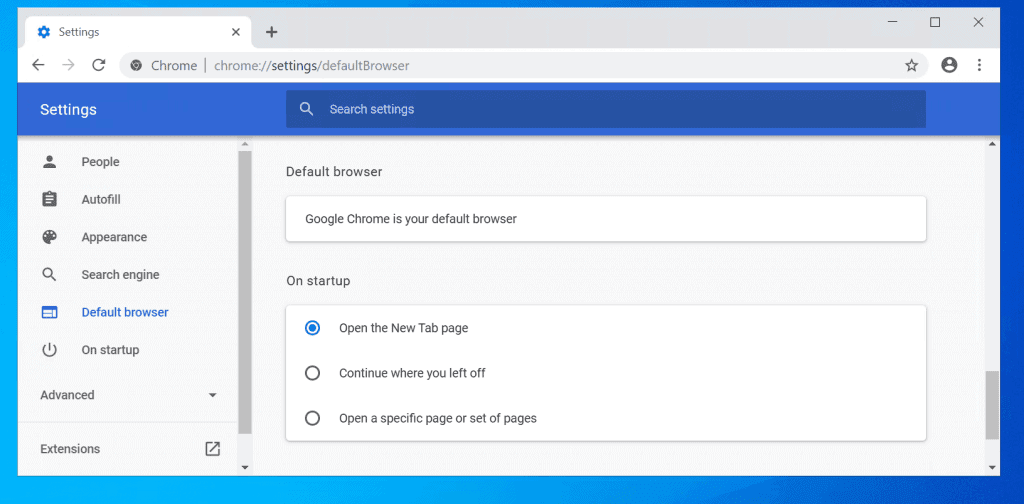Click the main page scroll down arrow
The width and height of the screenshot is (1024, 504).
pos(992,467)
